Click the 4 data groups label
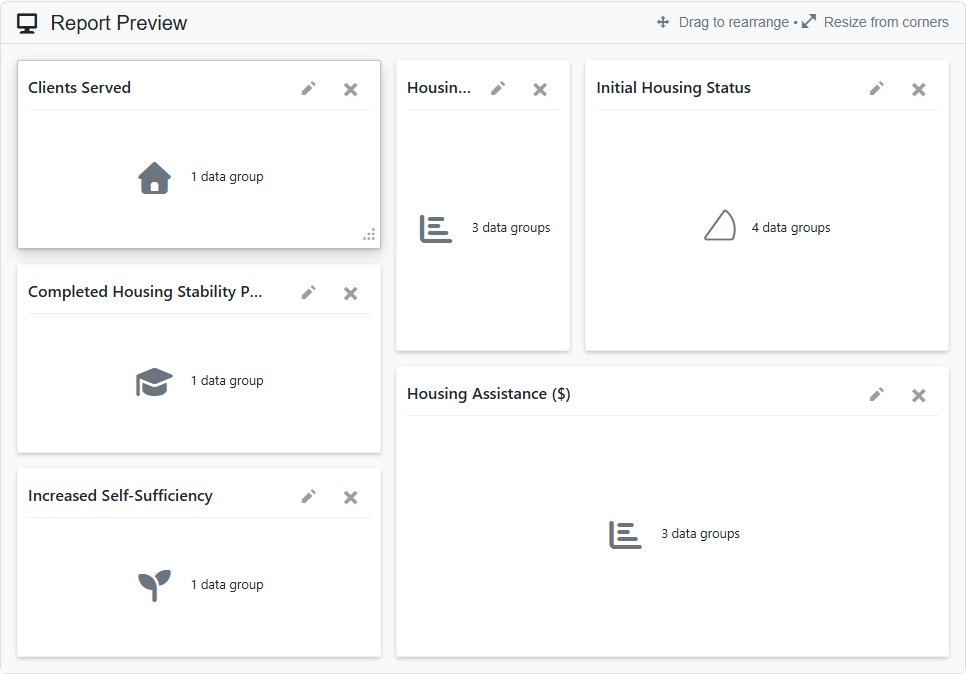Viewport: 966px width, 674px height. pyautogui.click(x=791, y=228)
